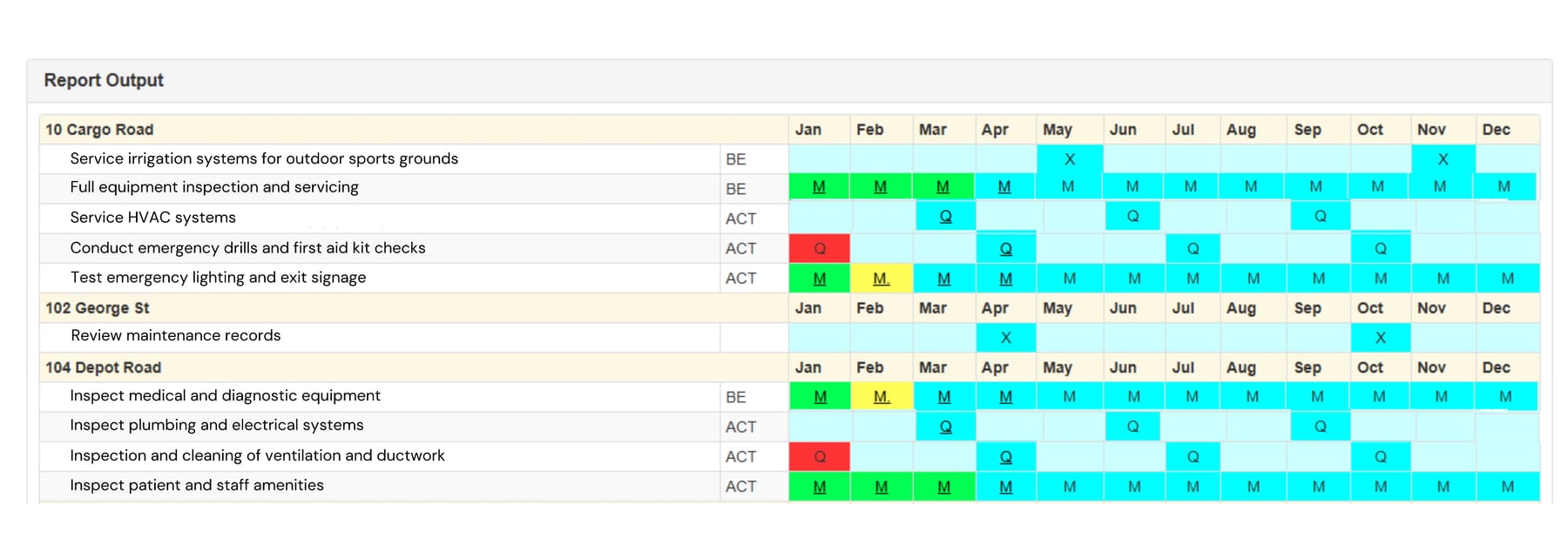Image resolution: width=1568 pixels, height=552 pixels.
Task: Click ACT code for Service HVAC systems row
Action: pos(740,219)
